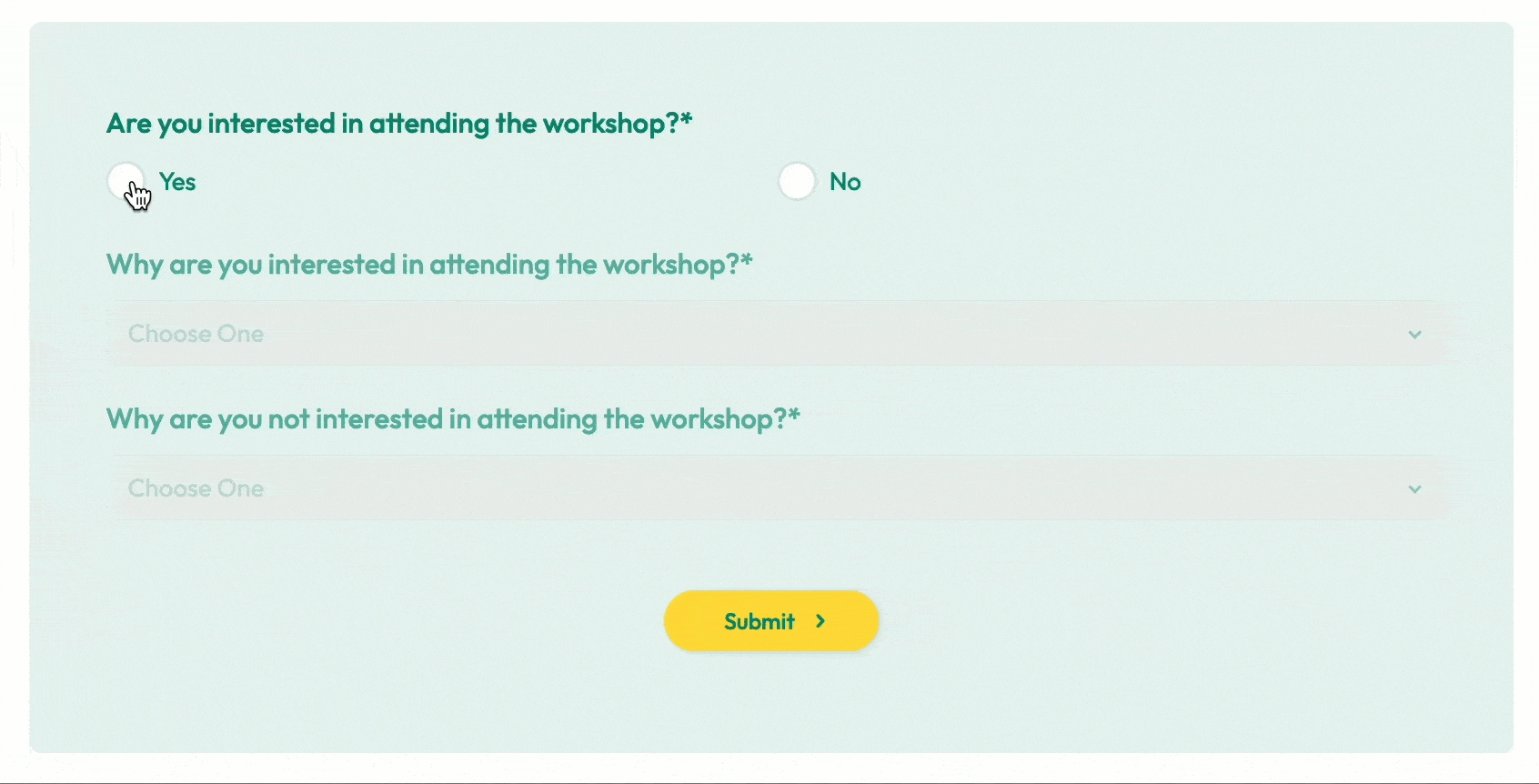This screenshot has height=784, width=1539.
Task: Select the No radio button
Action: click(x=797, y=181)
